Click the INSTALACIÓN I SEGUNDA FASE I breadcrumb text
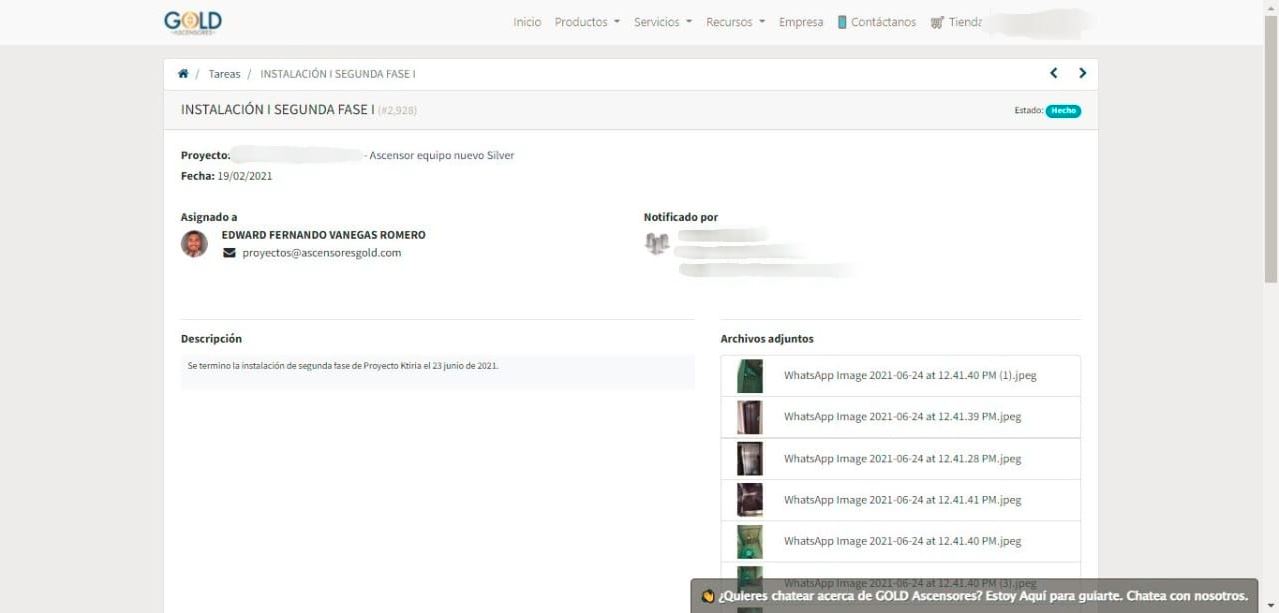 [338, 74]
